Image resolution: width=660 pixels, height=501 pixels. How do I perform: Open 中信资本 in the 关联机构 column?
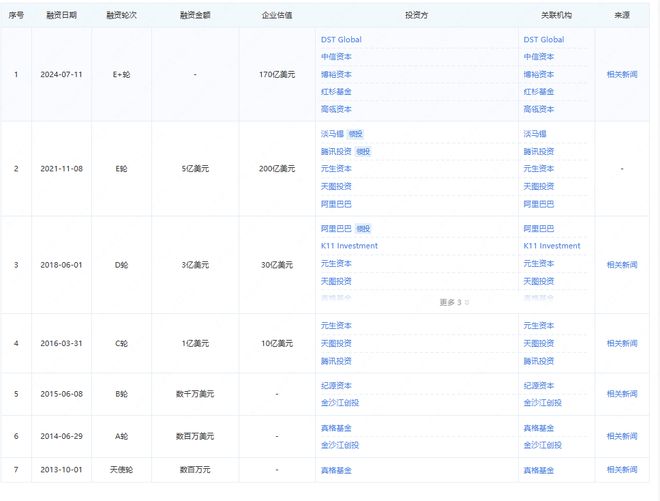click(538, 57)
